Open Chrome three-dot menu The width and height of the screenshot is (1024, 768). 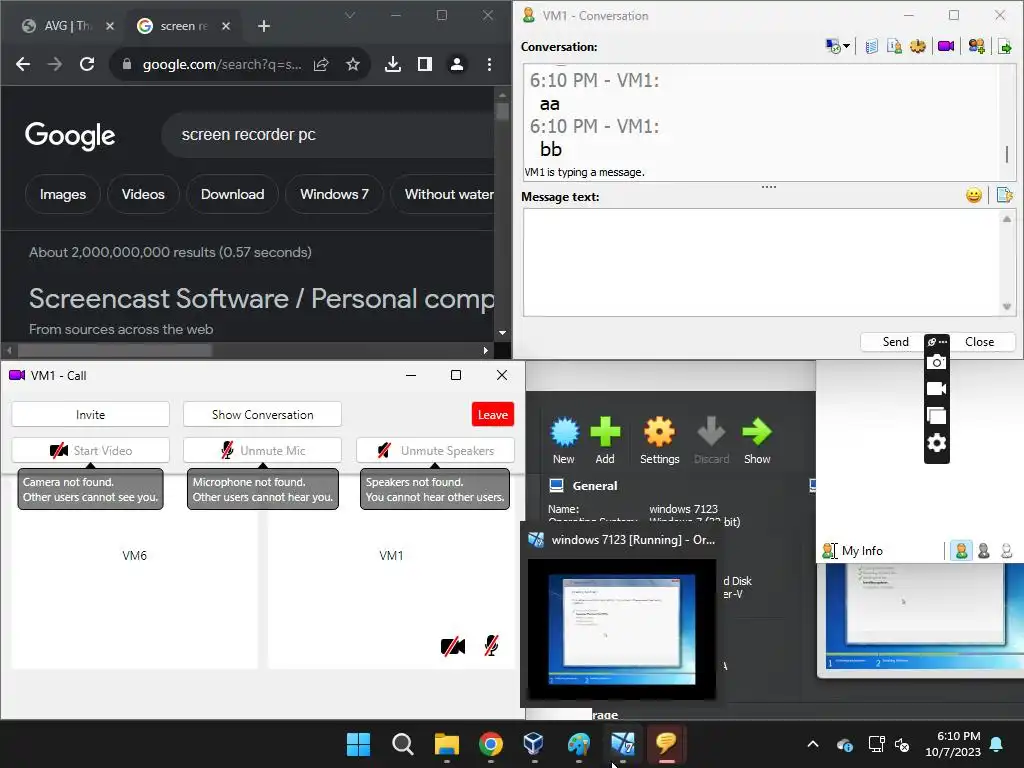[489, 64]
